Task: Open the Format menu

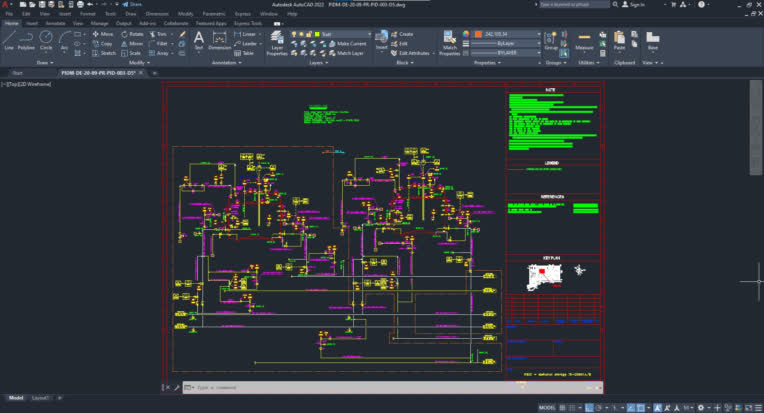Action: tap(88, 14)
